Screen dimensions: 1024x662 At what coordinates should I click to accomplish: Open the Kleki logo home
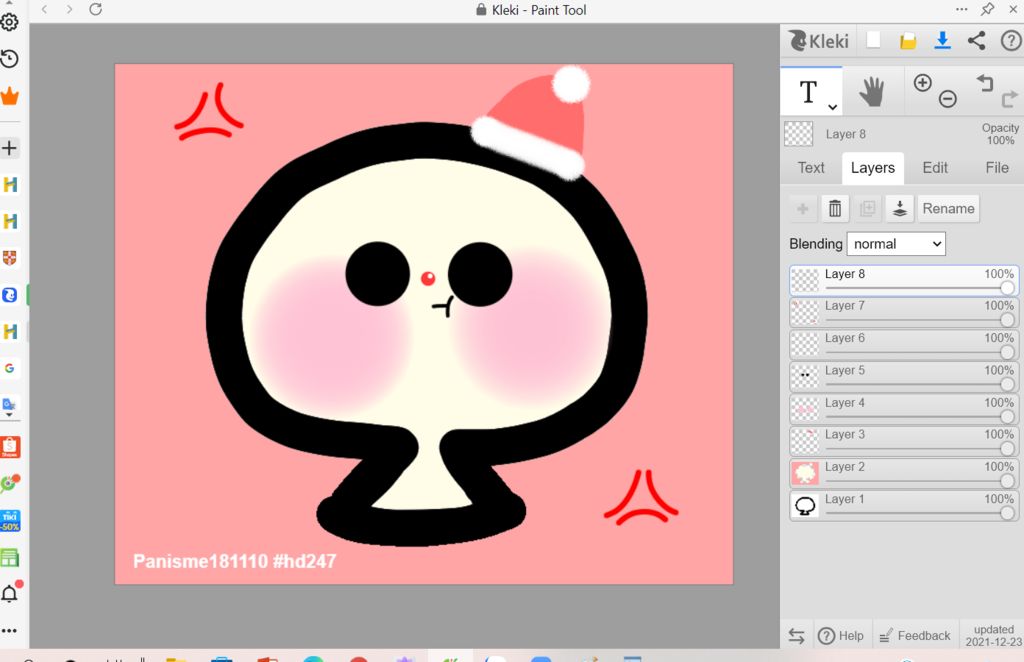pos(819,41)
